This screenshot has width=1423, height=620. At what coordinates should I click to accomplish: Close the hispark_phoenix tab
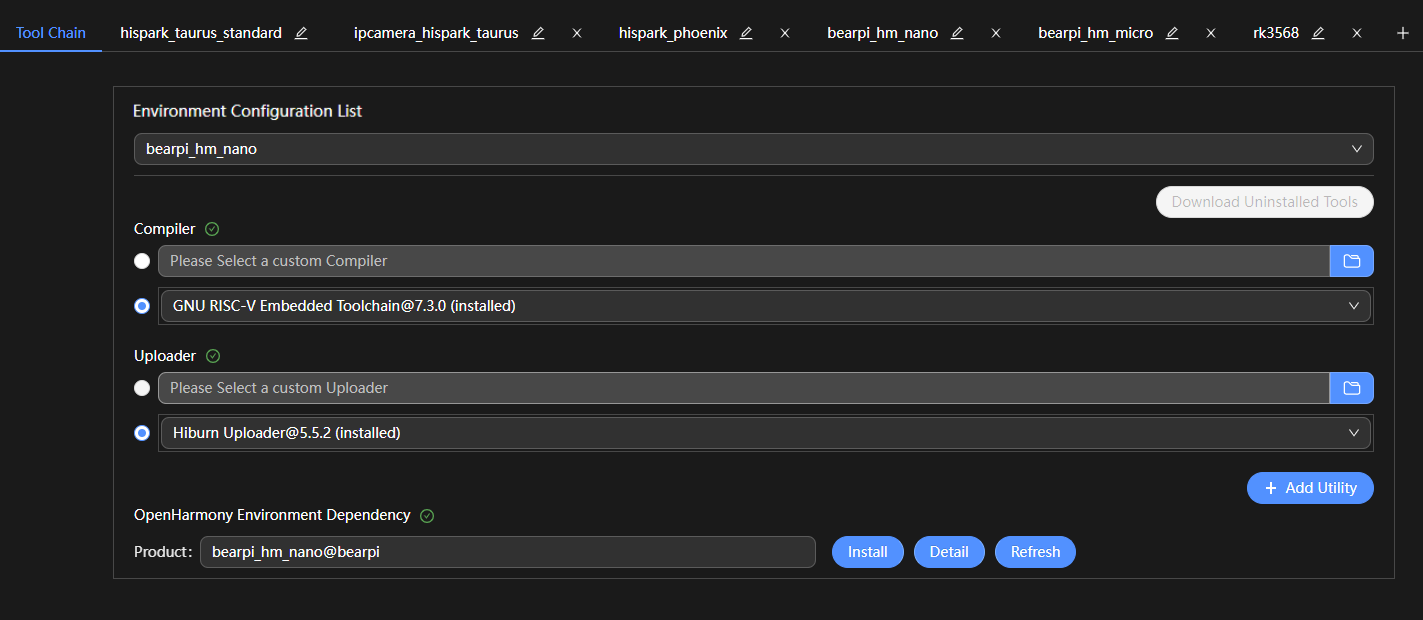point(785,33)
